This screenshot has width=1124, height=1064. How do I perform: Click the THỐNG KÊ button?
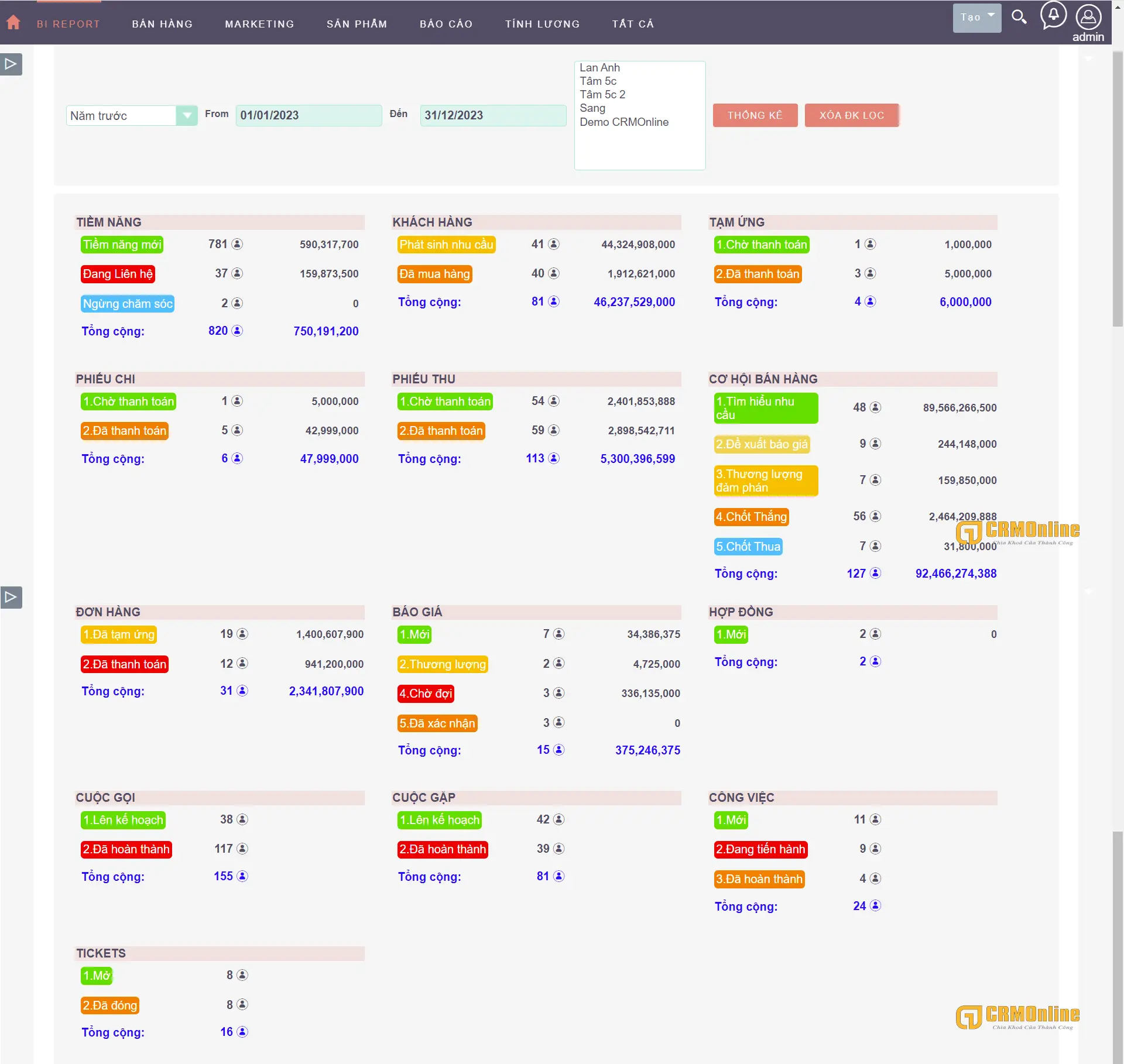(755, 115)
